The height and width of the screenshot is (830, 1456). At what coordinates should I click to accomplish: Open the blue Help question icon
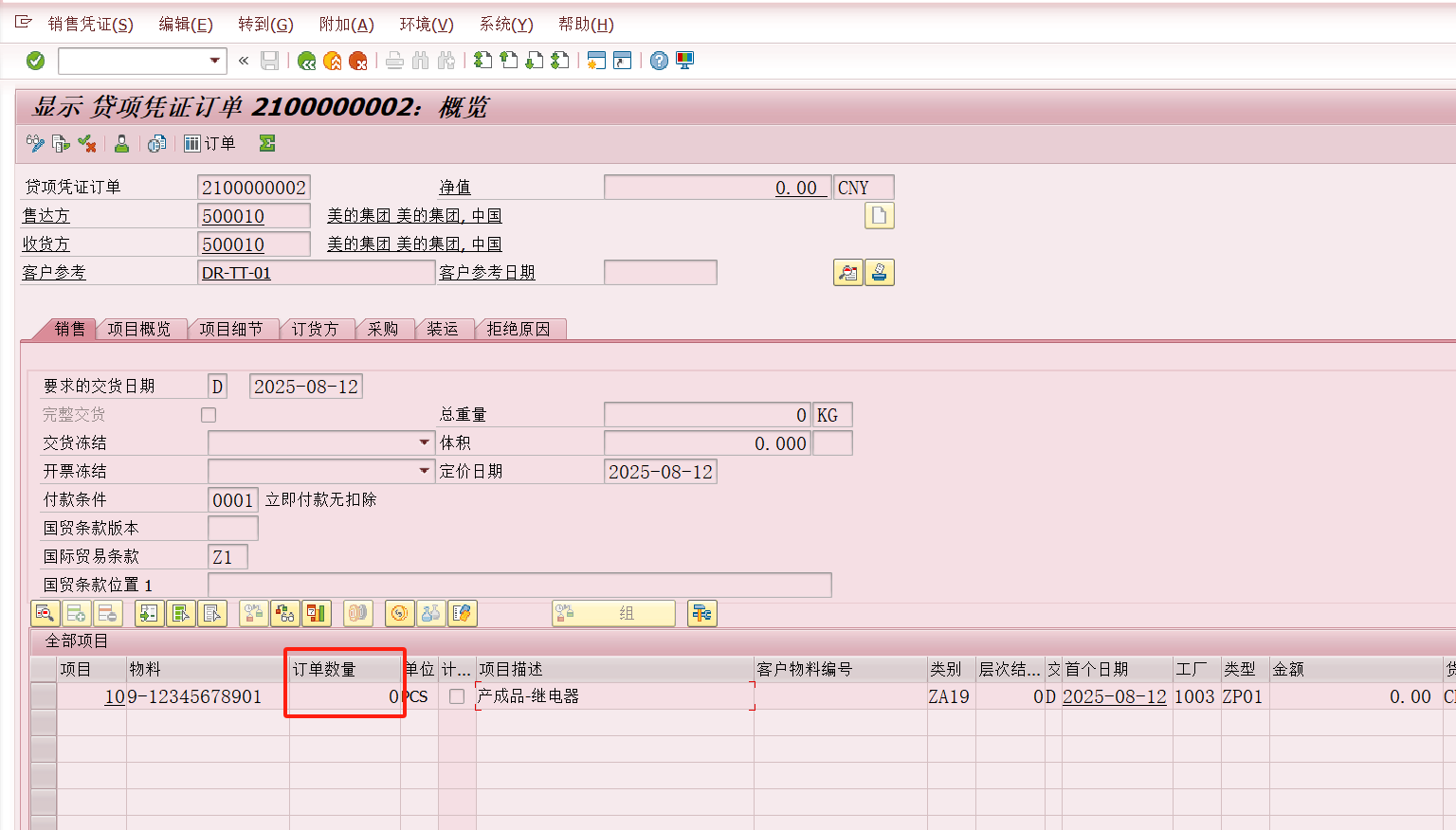point(659,61)
